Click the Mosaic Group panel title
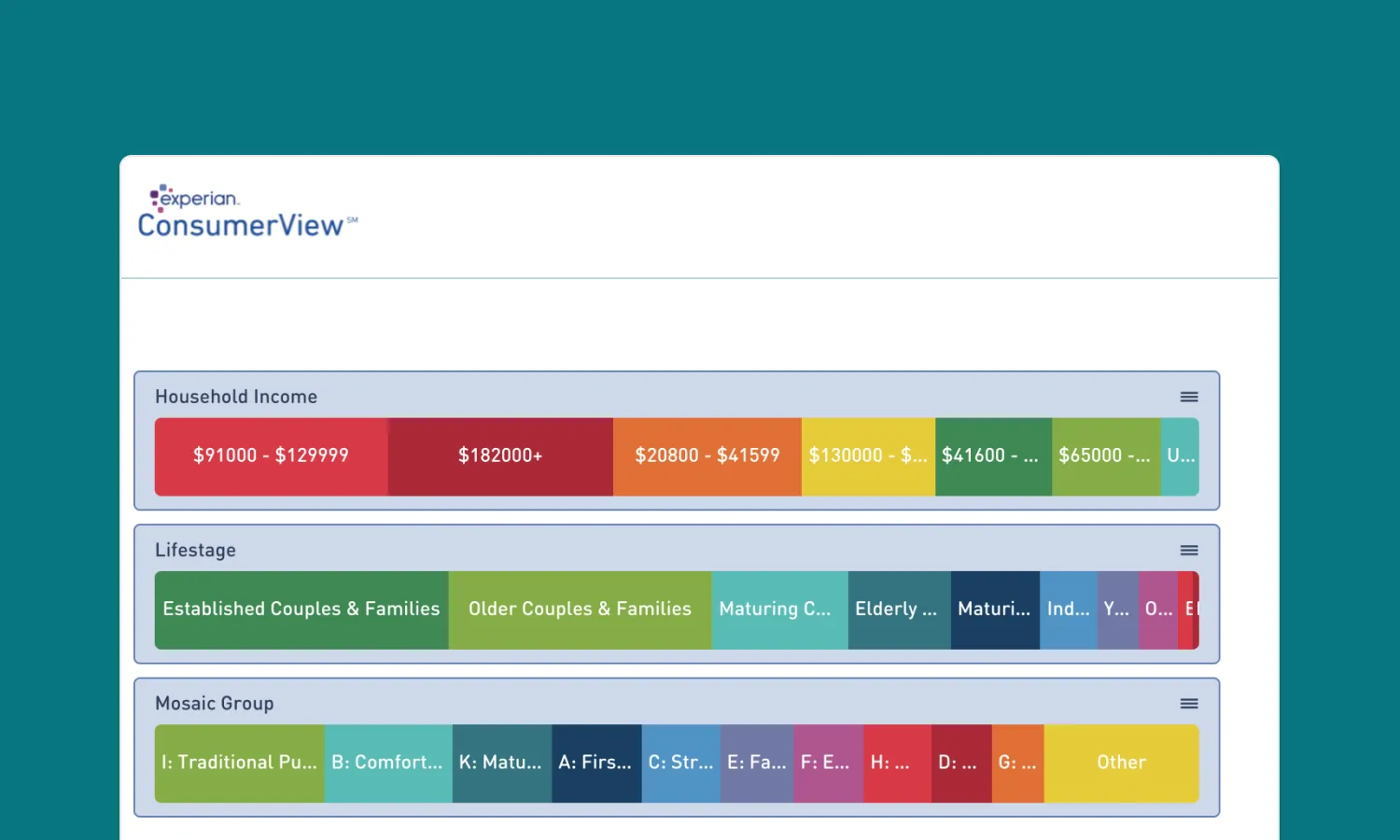Image resolution: width=1400 pixels, height=840 pixels. pyautogui.click(x=215, y=704)
